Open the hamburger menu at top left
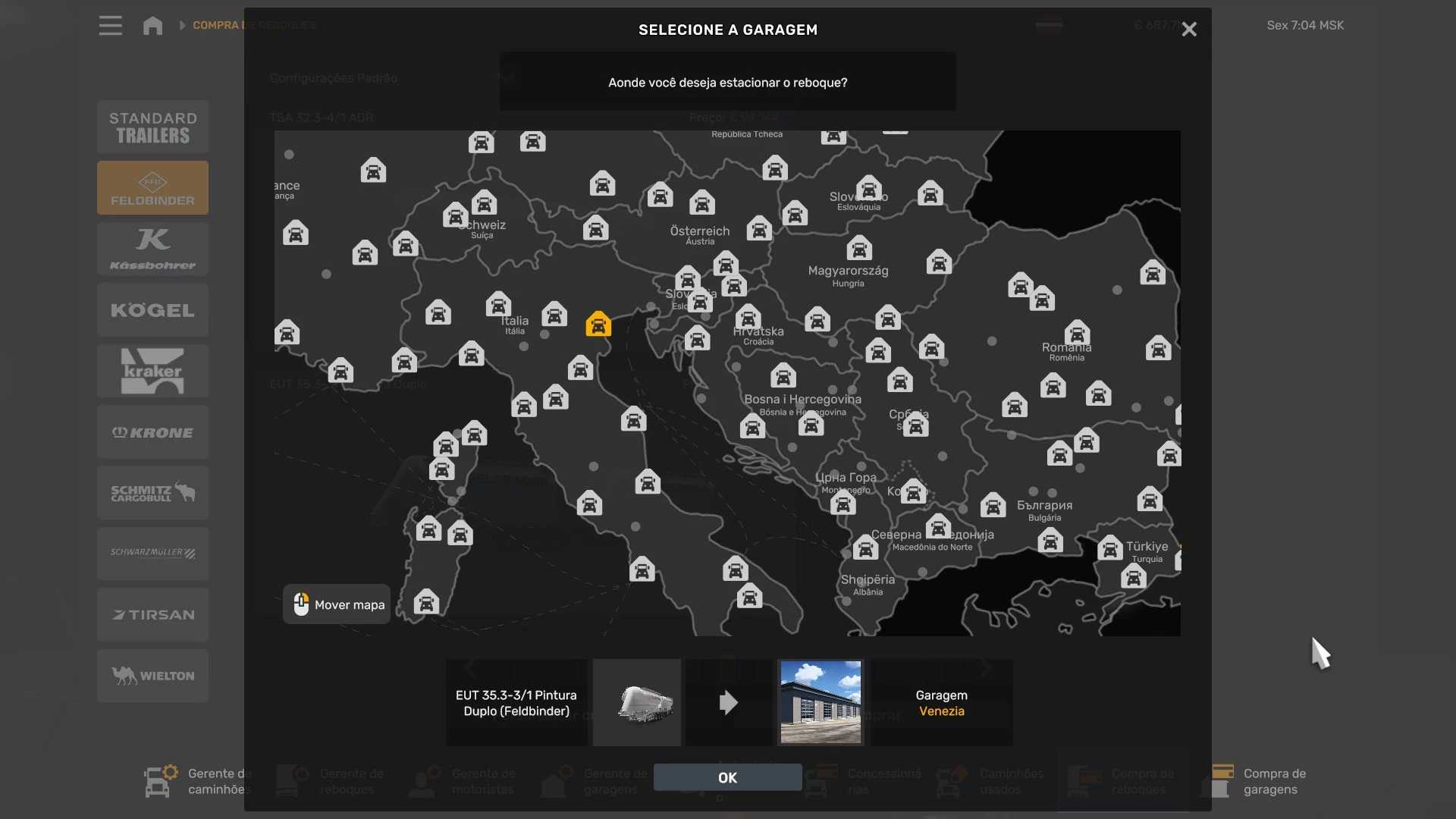 [x=110, y=26]
